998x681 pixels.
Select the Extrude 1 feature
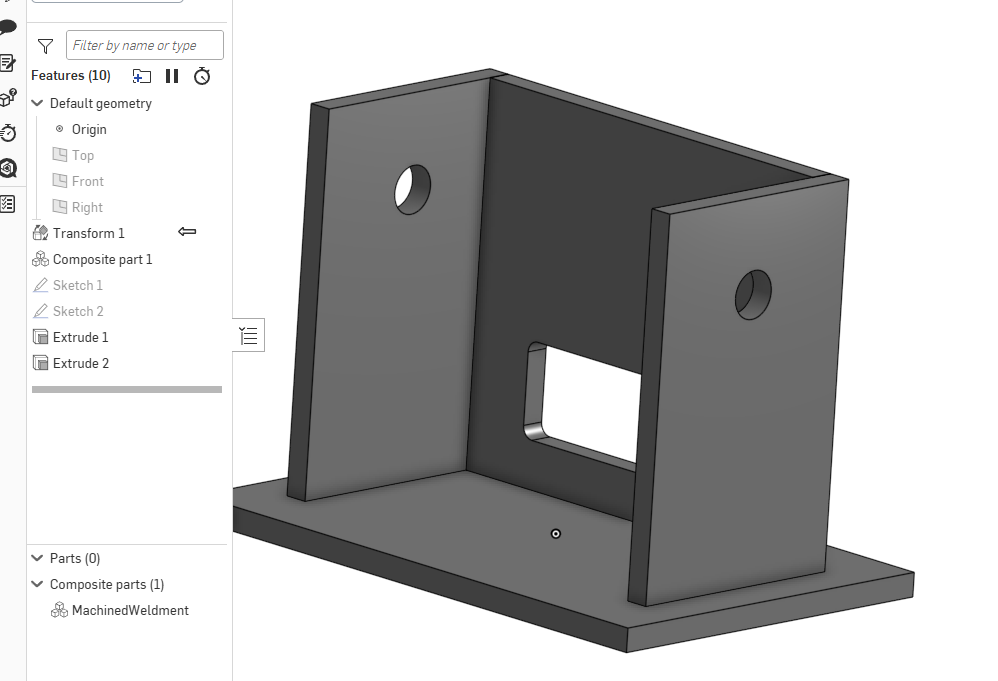80,337
